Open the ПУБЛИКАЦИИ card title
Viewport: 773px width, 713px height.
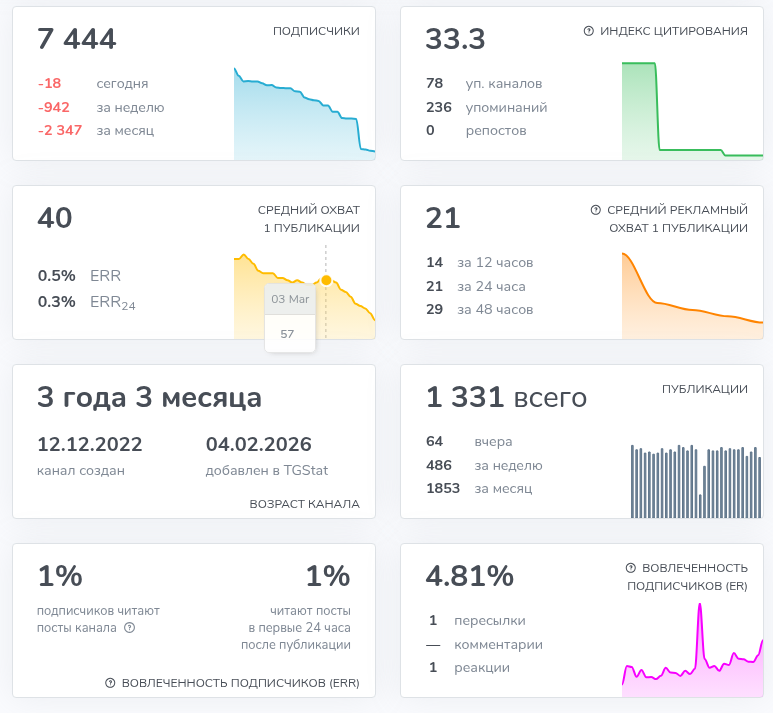(x=704, y=389)
